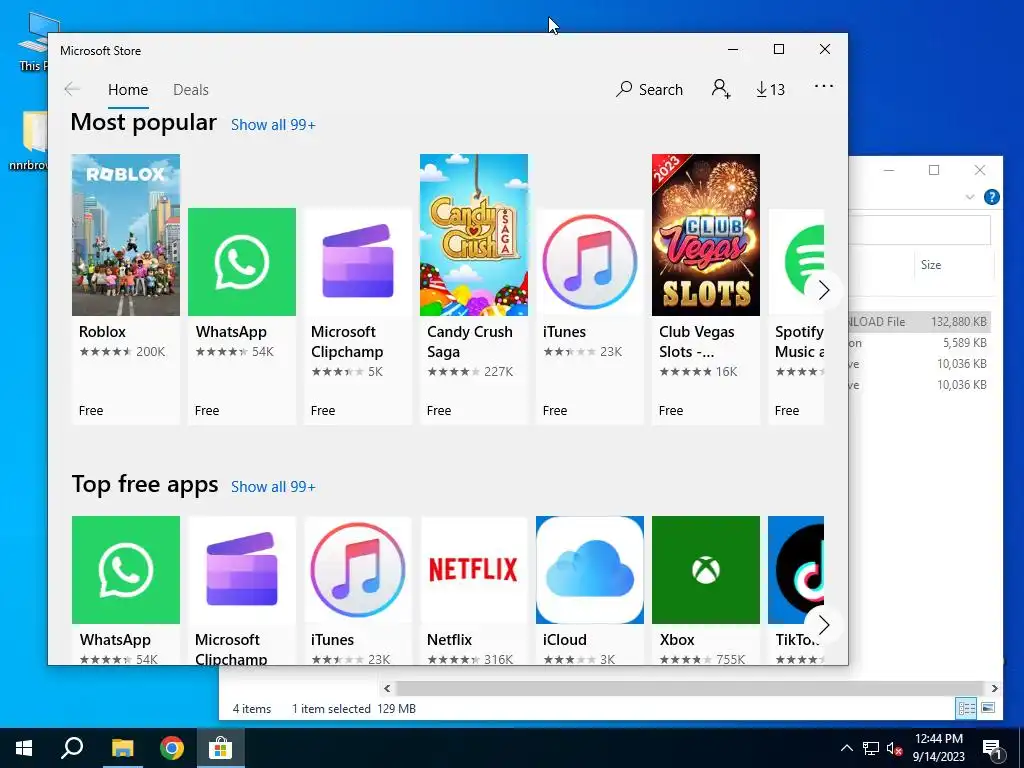The width and height of the screenshot is (1024, 768).
Task: Click the Xbox title text
Action: click(677, 640)
